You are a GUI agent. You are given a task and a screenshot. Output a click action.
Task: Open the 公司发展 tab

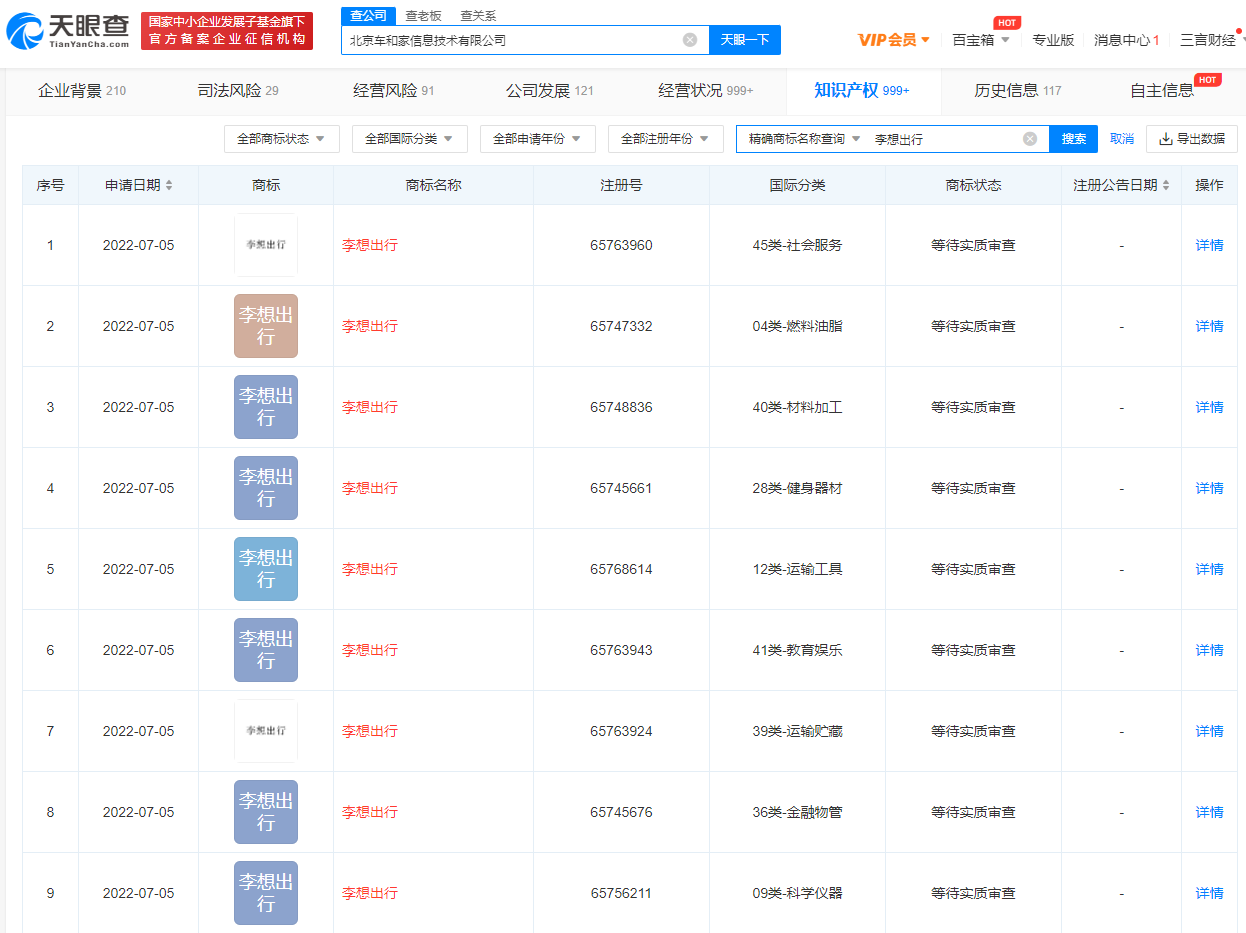point(550,91)
